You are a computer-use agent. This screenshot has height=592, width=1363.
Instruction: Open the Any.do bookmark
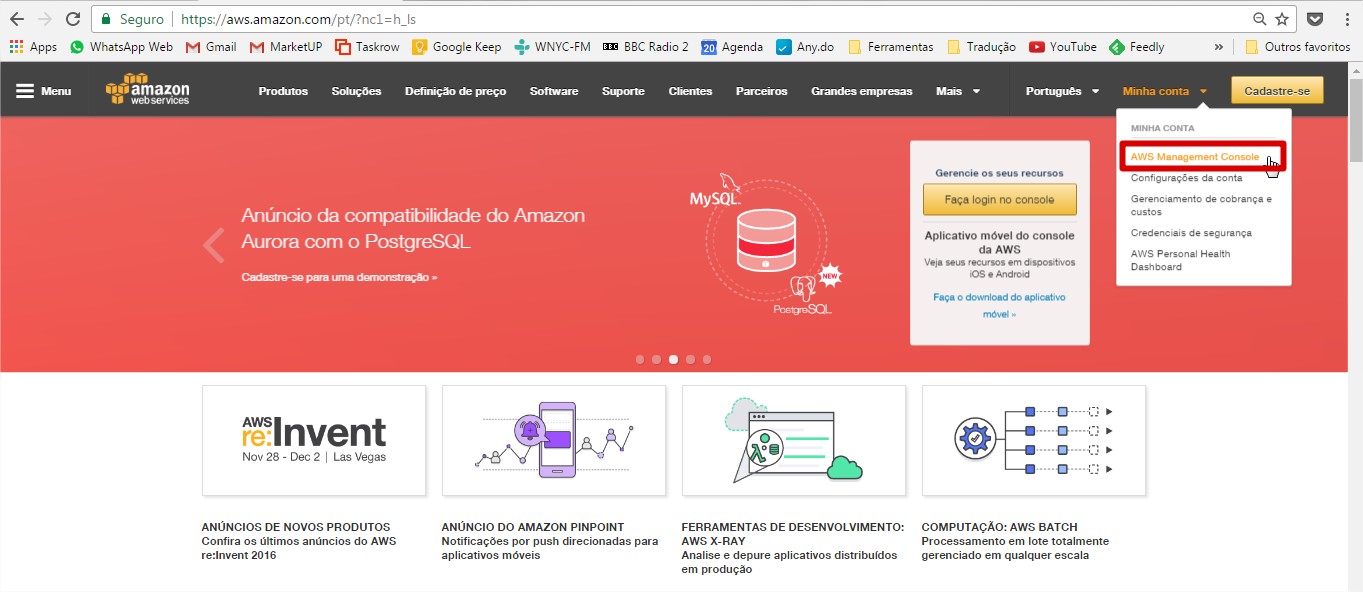pyautogui.click(x=805, y=47)
